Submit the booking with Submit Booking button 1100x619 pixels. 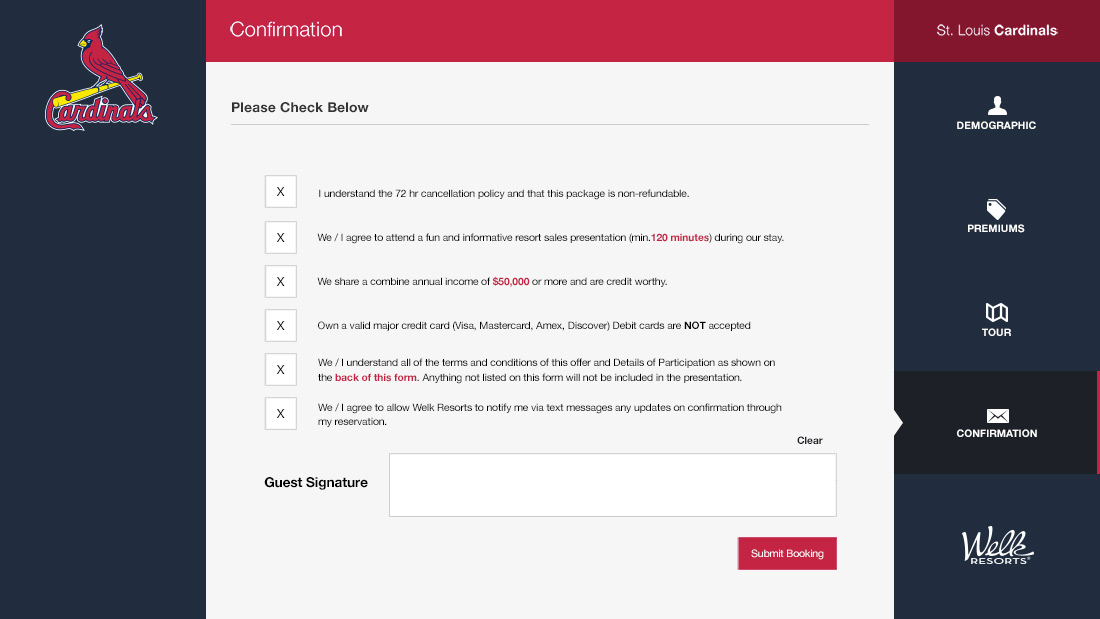tap(787, 553)
